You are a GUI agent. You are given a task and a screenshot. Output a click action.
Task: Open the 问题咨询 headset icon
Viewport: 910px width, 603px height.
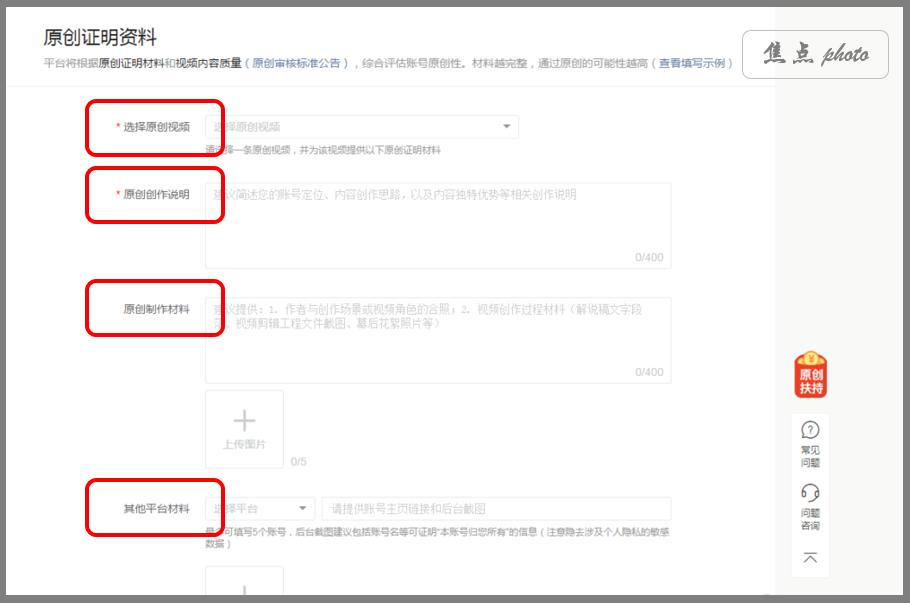[x=810, y=493]
